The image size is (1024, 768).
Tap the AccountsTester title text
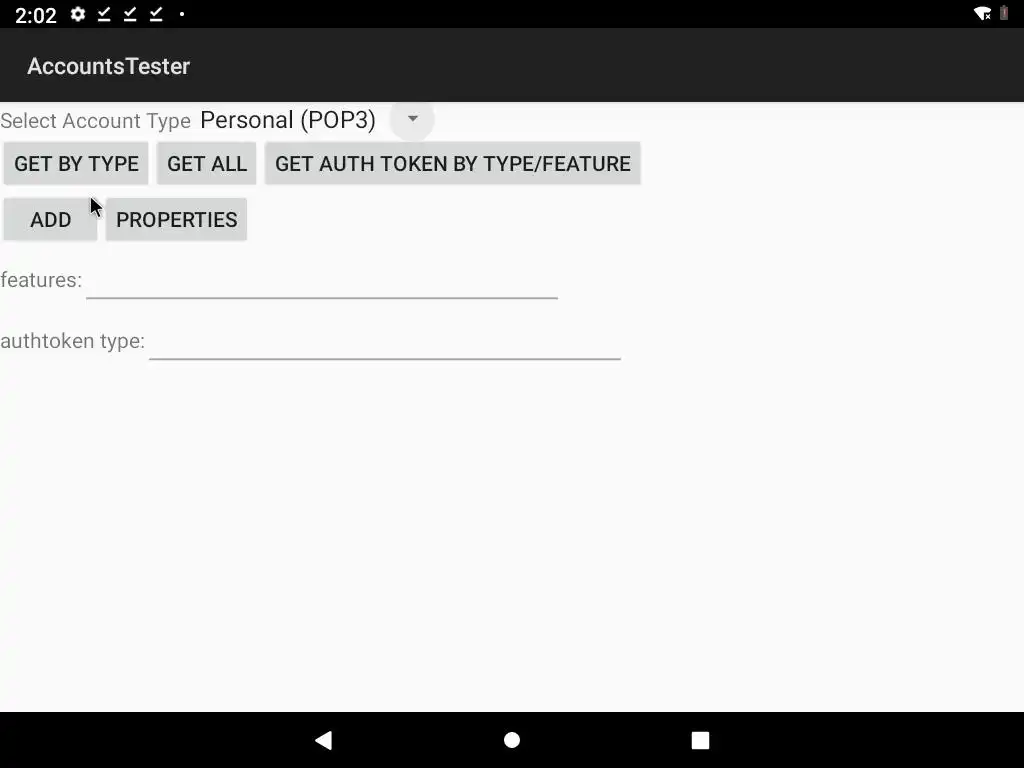[108, 66]
